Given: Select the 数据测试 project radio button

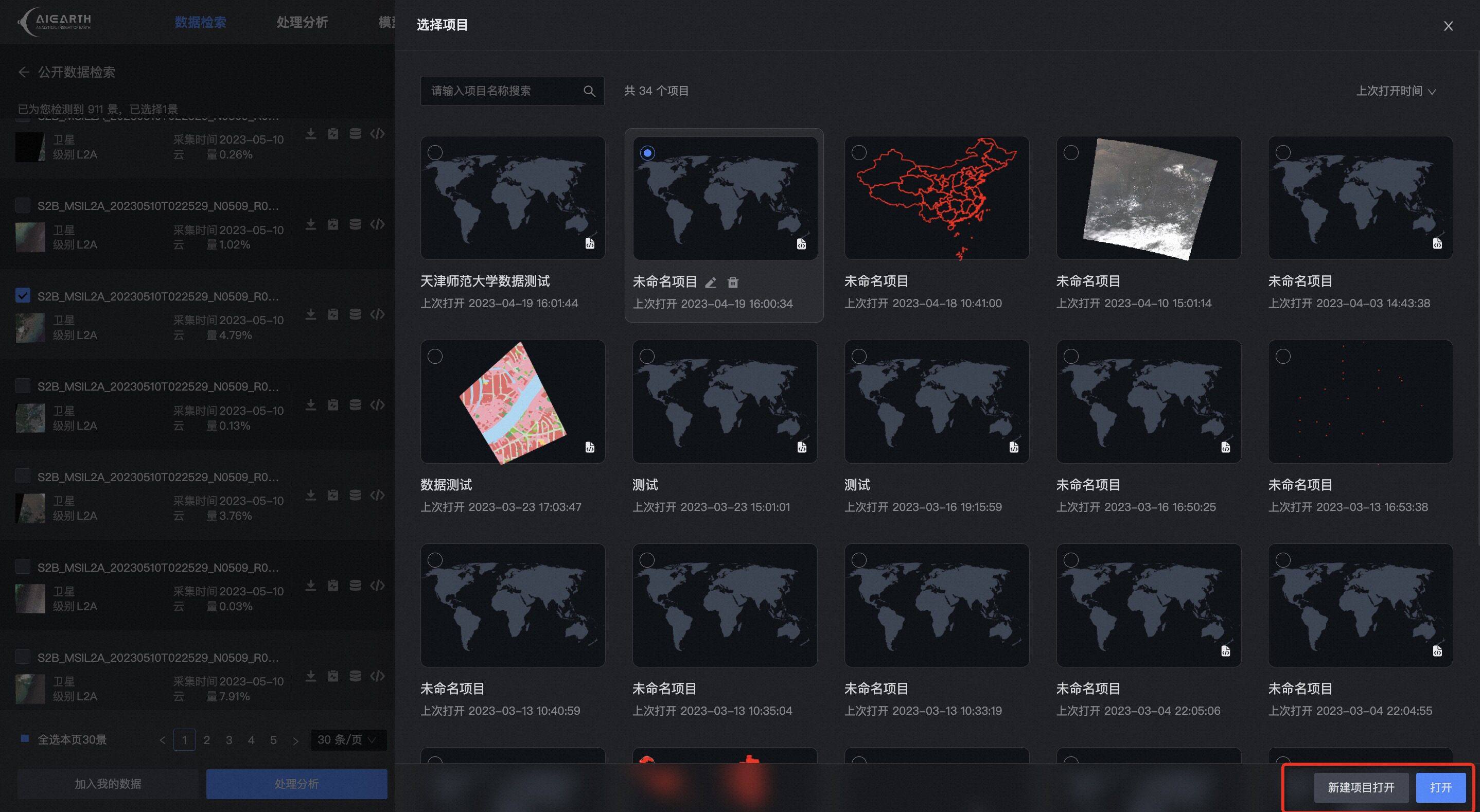Looking at the screenshot, I should point(435,356).
